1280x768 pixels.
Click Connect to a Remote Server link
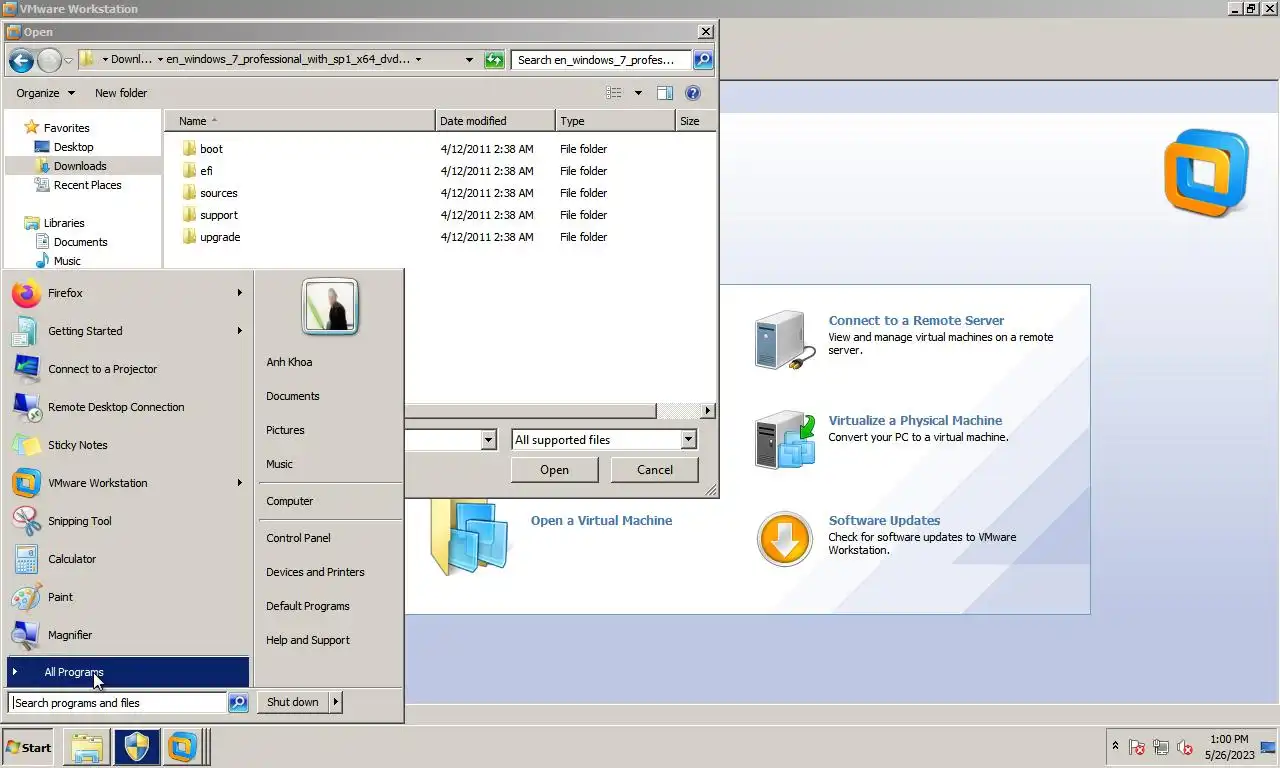[x=916, y=321]
